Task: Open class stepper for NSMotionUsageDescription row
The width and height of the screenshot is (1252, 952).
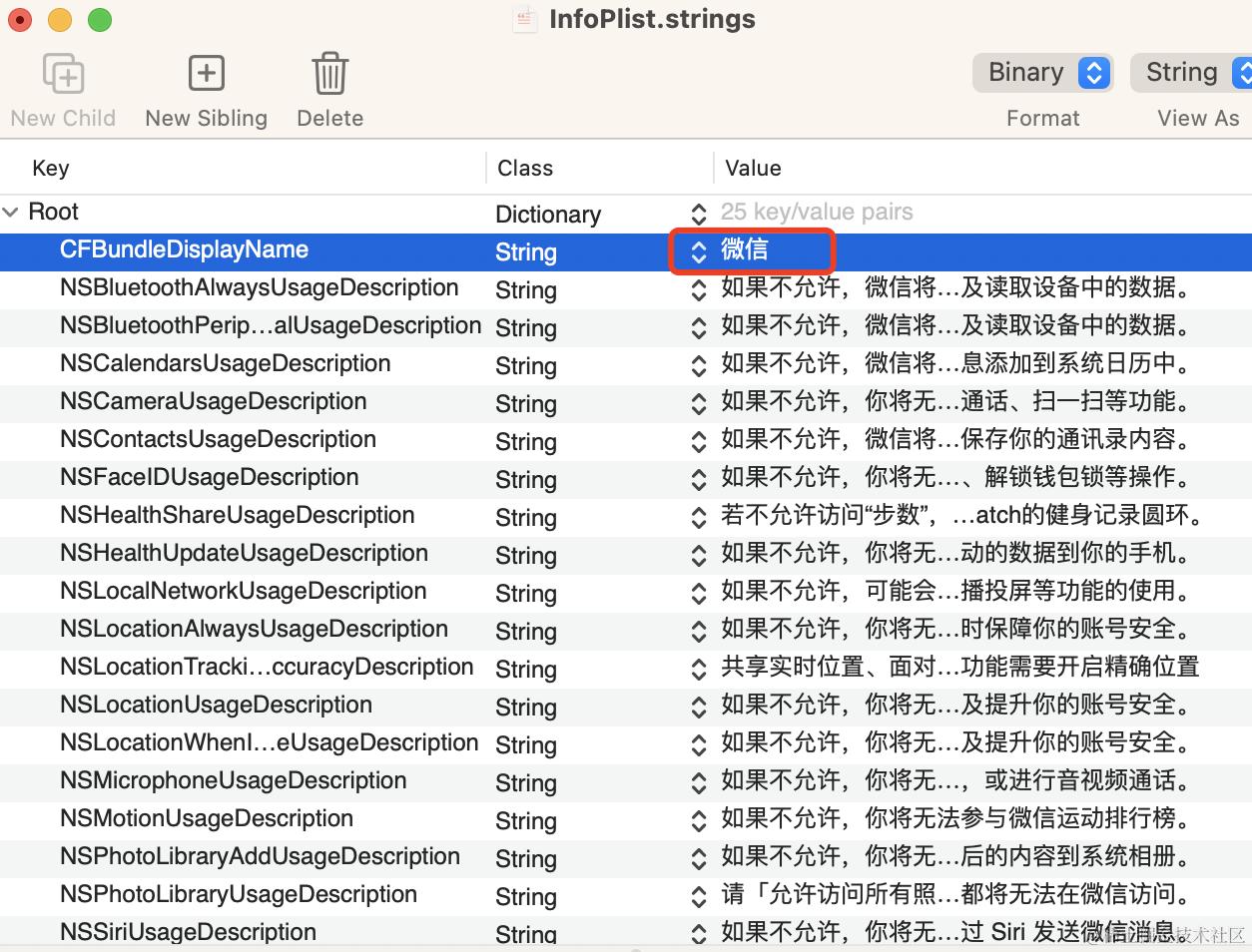Action: click(699, 820)
